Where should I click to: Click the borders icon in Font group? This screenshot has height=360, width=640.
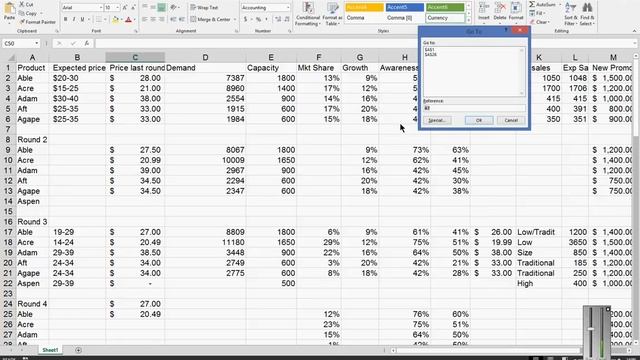click(98, 19)
